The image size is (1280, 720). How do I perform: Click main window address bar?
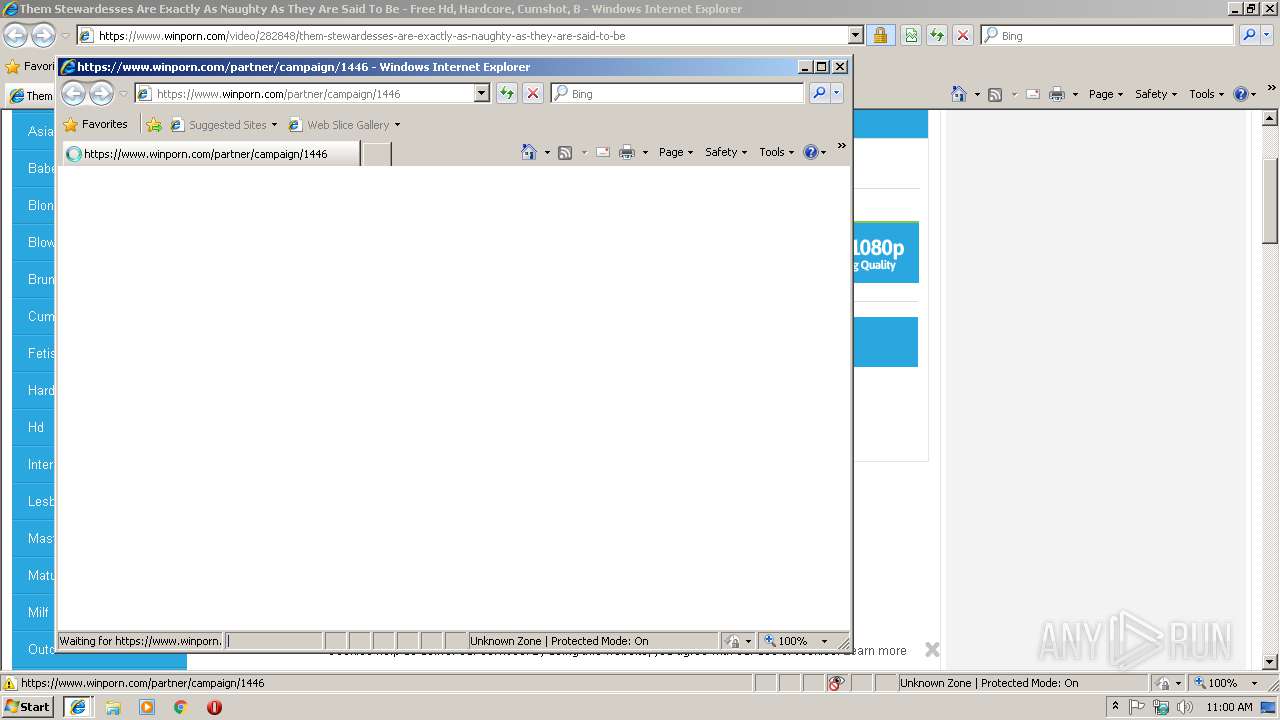[x=470, y=35]
